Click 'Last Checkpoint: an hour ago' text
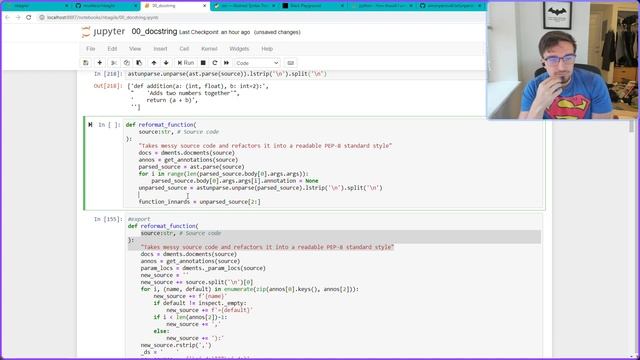Screen dimensions: 640x360 214,32
